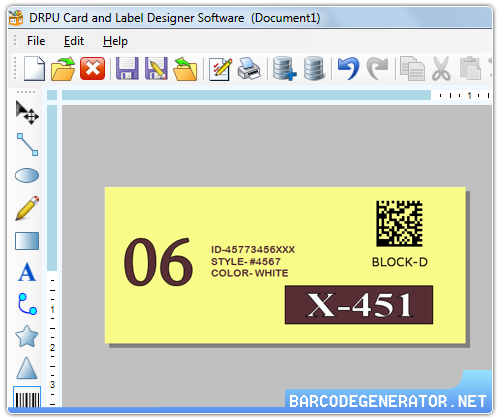Open the Edit menu
This screenshot has width=500, height=420.
click(x=74, y=41)
